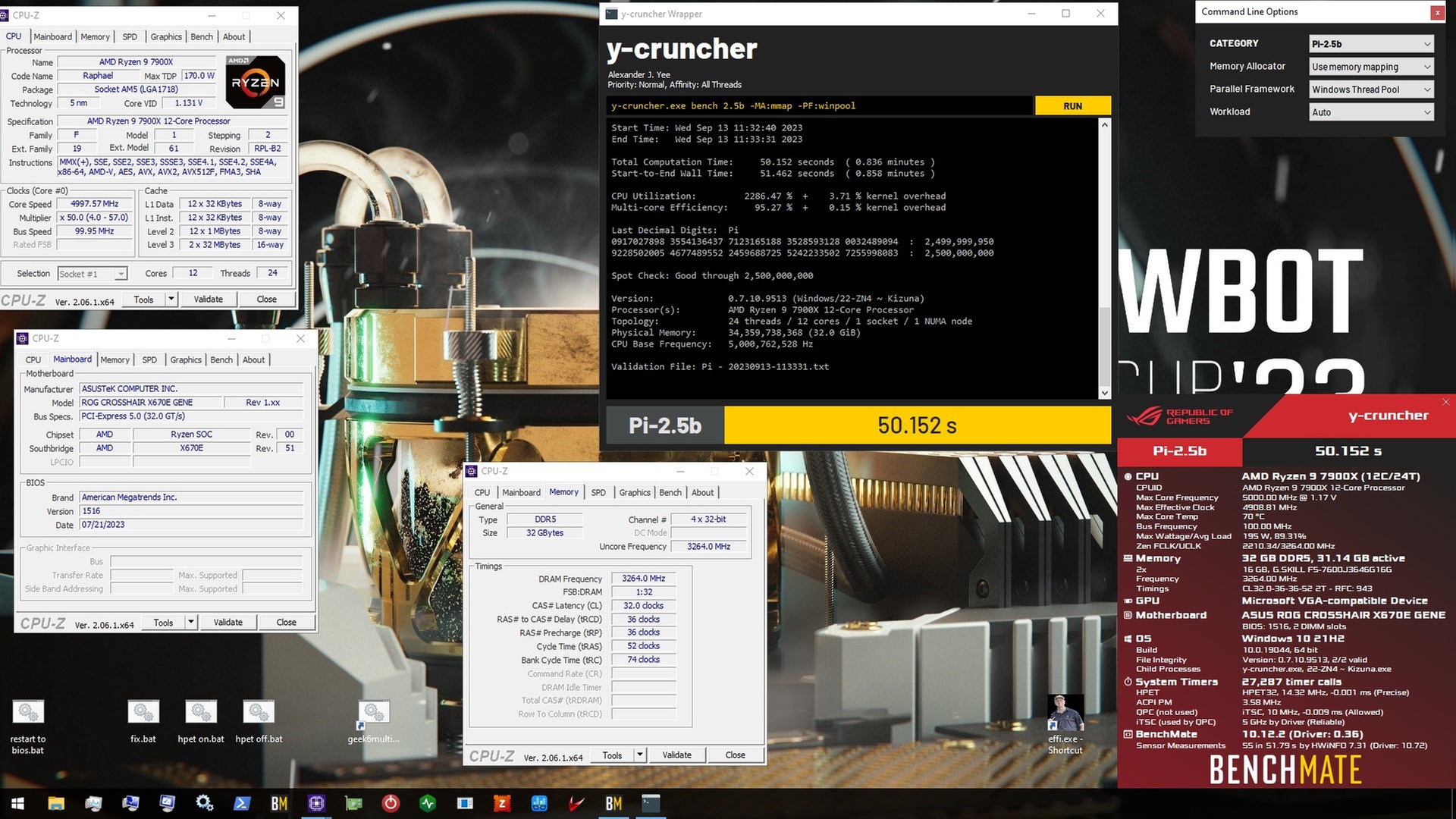Click the 50.152 s result in yellow bar
The width and height of the screenshot is (1456, 819).
coord(917,425)
